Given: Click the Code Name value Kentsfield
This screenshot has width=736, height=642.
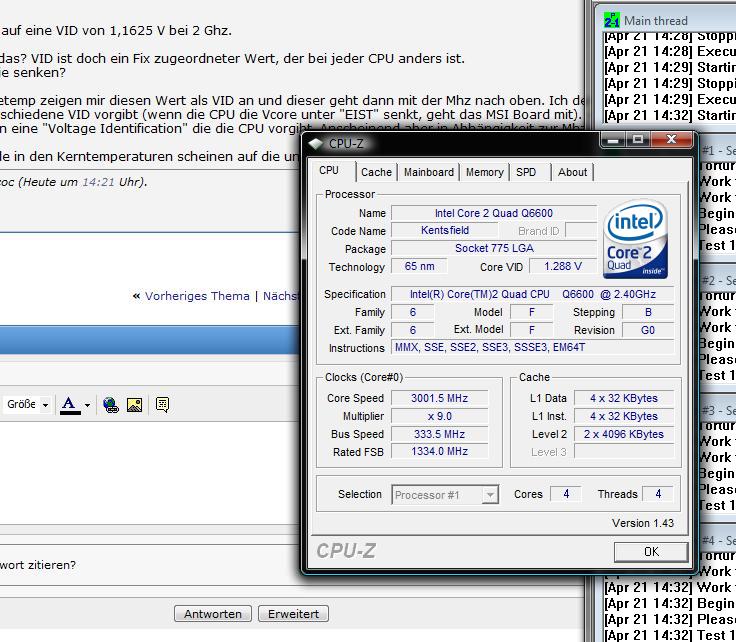Looking at the screenshot, I should (445, 230).
